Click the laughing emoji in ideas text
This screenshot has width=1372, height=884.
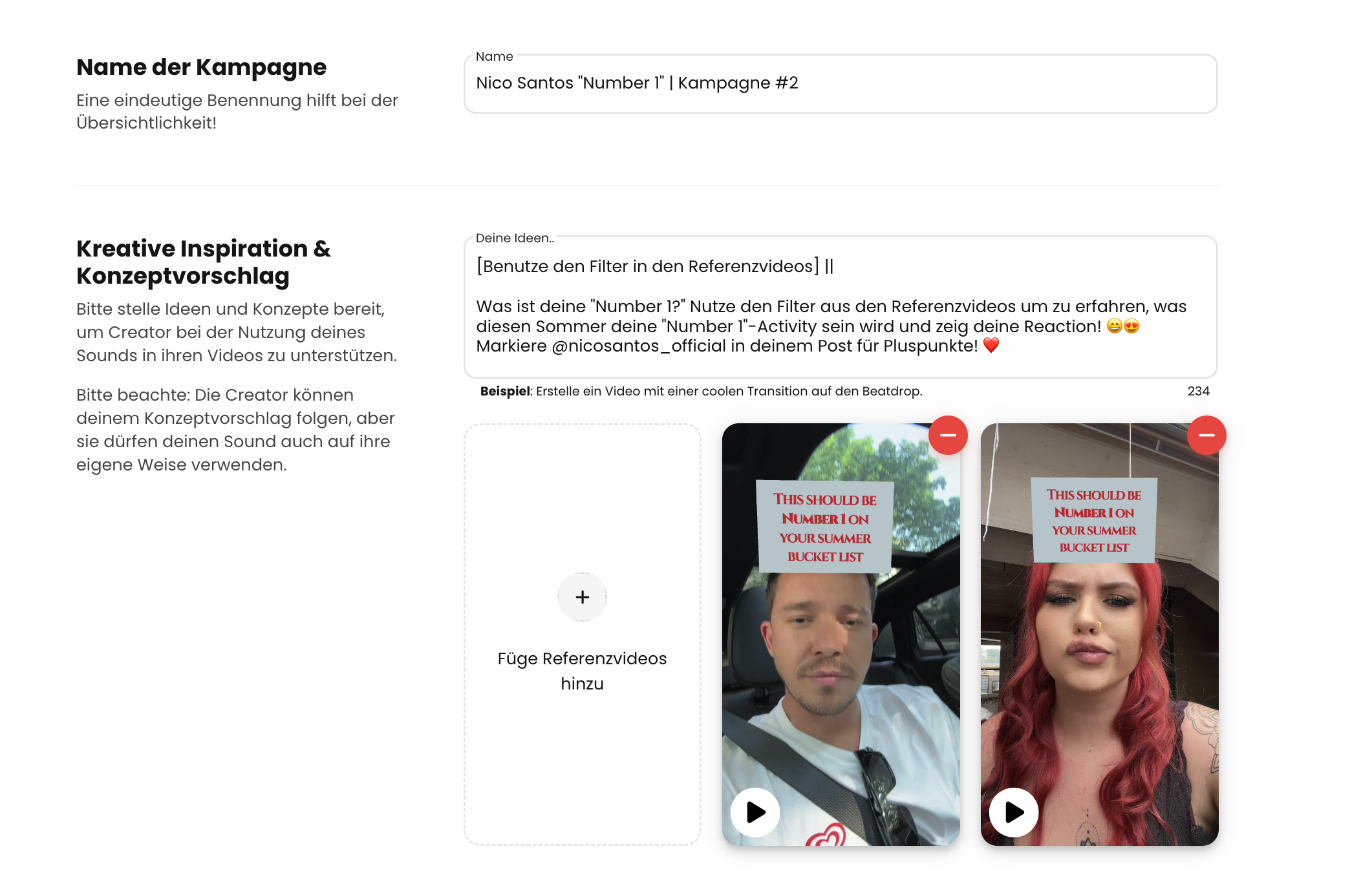coord(1114,326)
